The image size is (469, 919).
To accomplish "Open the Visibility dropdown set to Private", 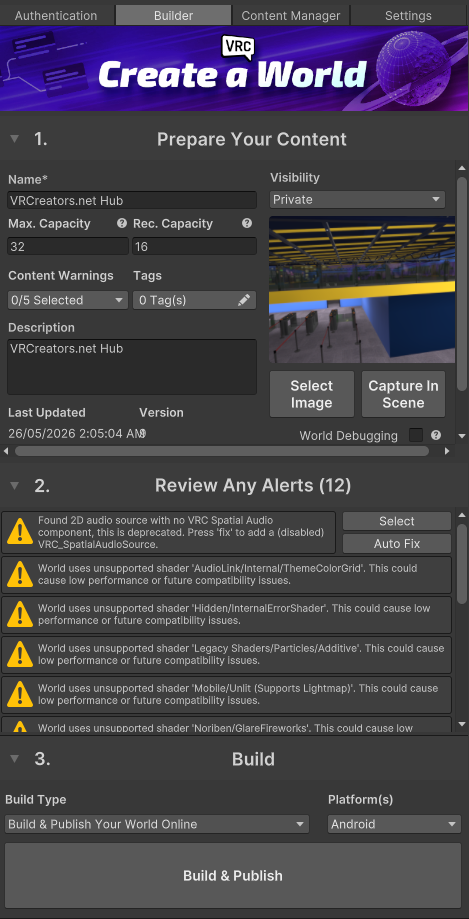I will 358,200.
